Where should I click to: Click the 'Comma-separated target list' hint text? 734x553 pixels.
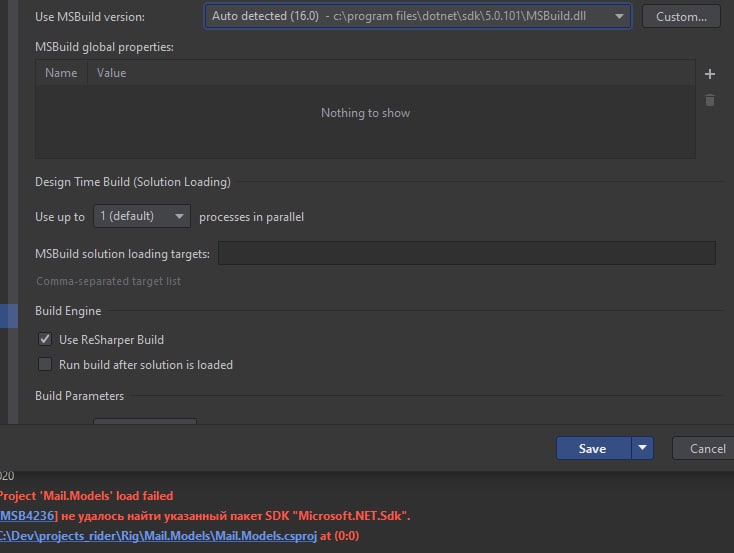pos(109,281)
